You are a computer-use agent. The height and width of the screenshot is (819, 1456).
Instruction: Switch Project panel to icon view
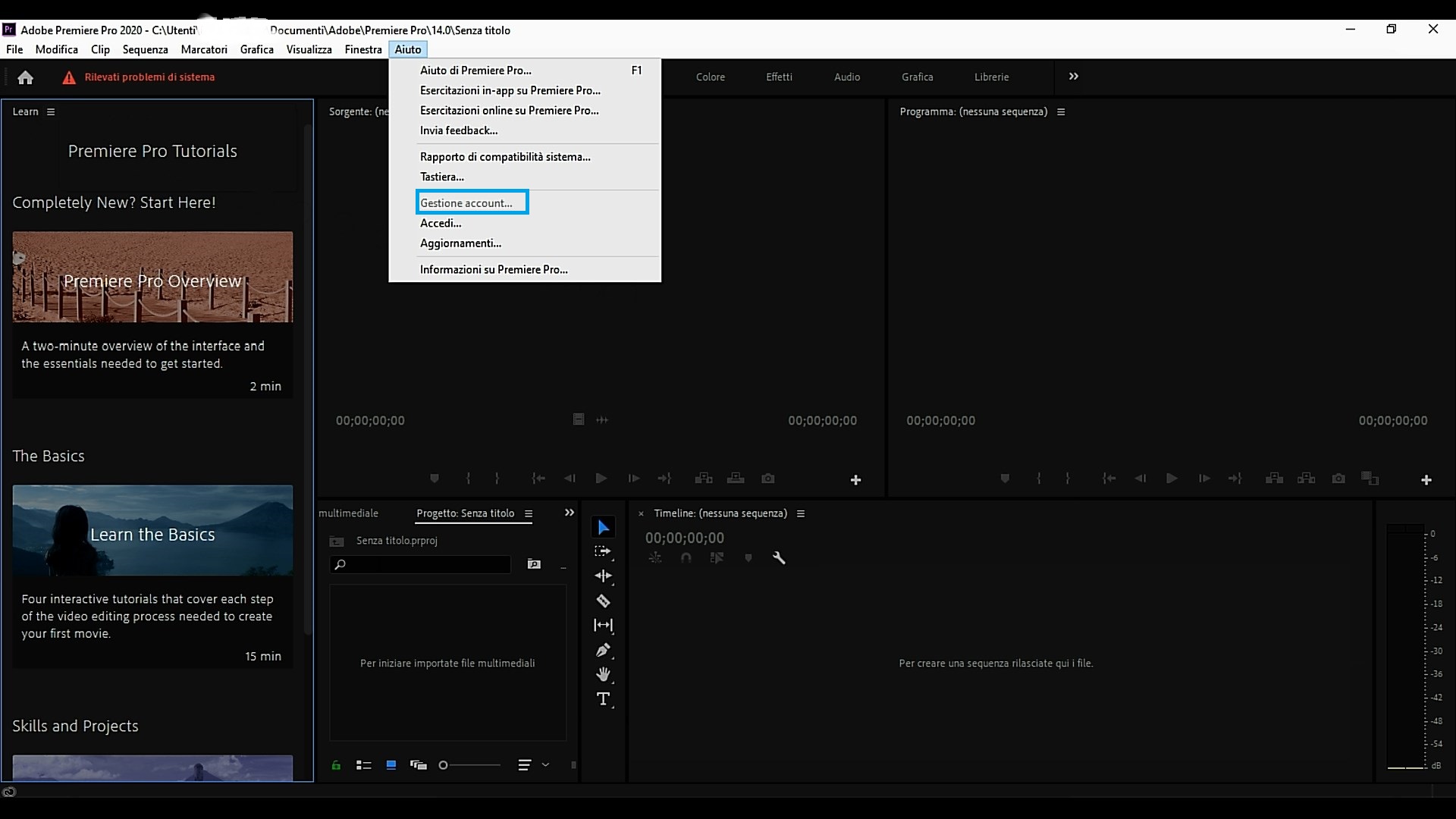(x=391, y=765)
